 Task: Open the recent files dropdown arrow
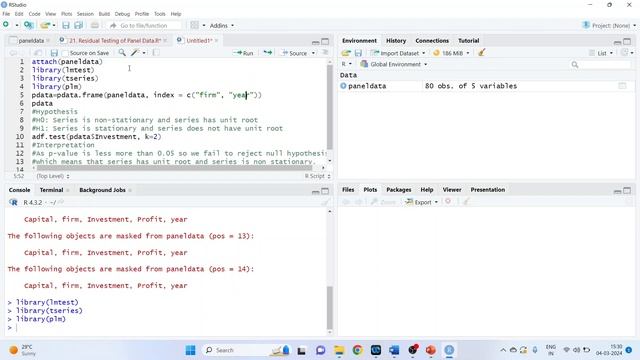click(x=53, y=25)
